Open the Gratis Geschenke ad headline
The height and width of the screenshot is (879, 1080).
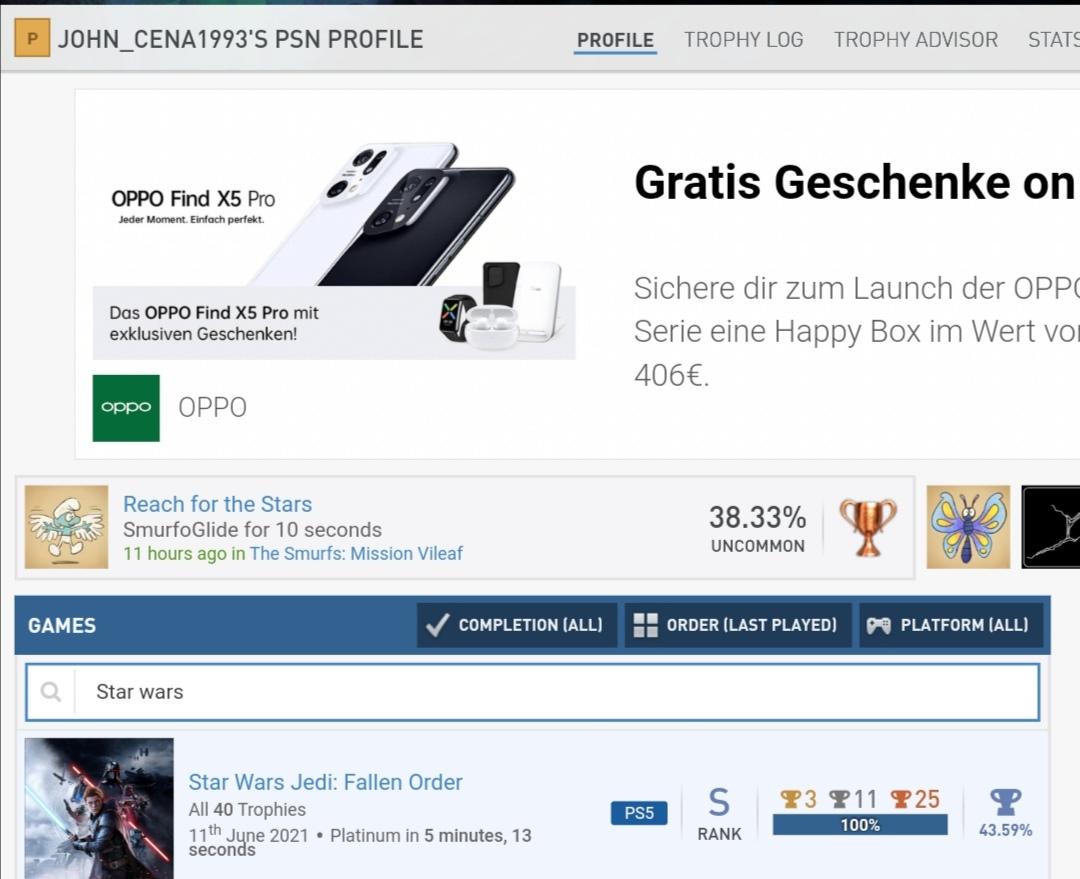[x=854, y=183]
